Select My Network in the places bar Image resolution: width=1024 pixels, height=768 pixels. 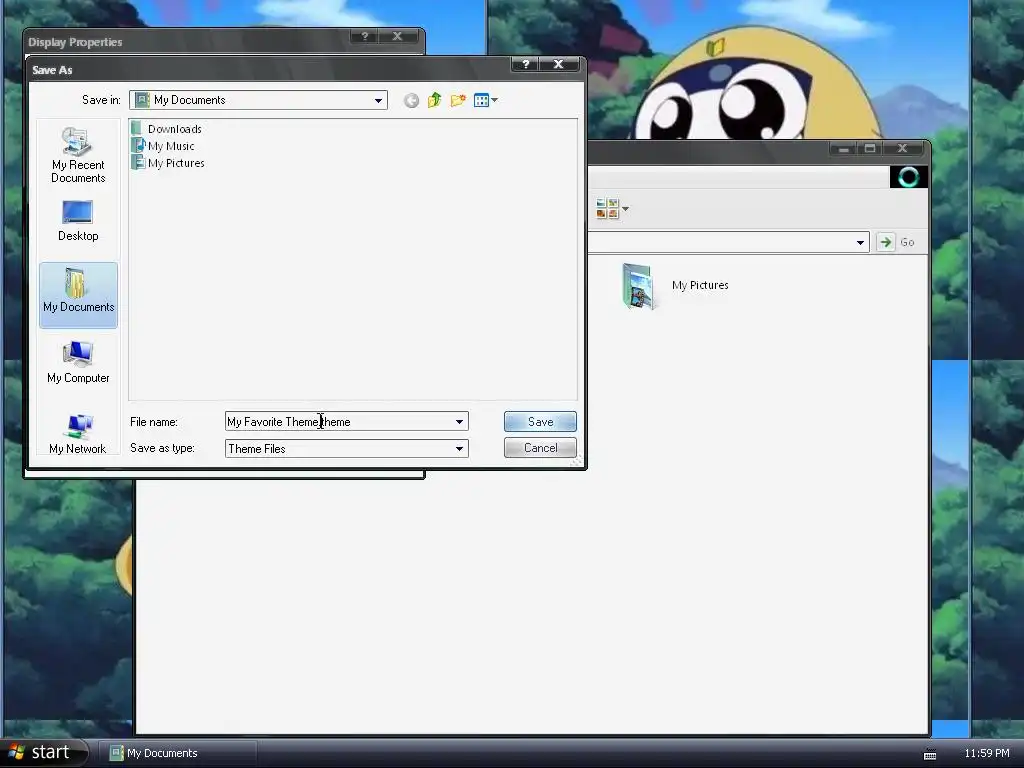[78, 433]
